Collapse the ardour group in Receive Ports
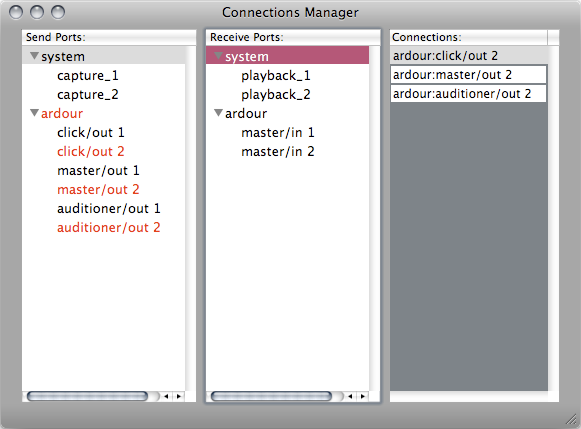Viewport: 581px width, 429px height. pyautogui.click(x=218, y=113)
